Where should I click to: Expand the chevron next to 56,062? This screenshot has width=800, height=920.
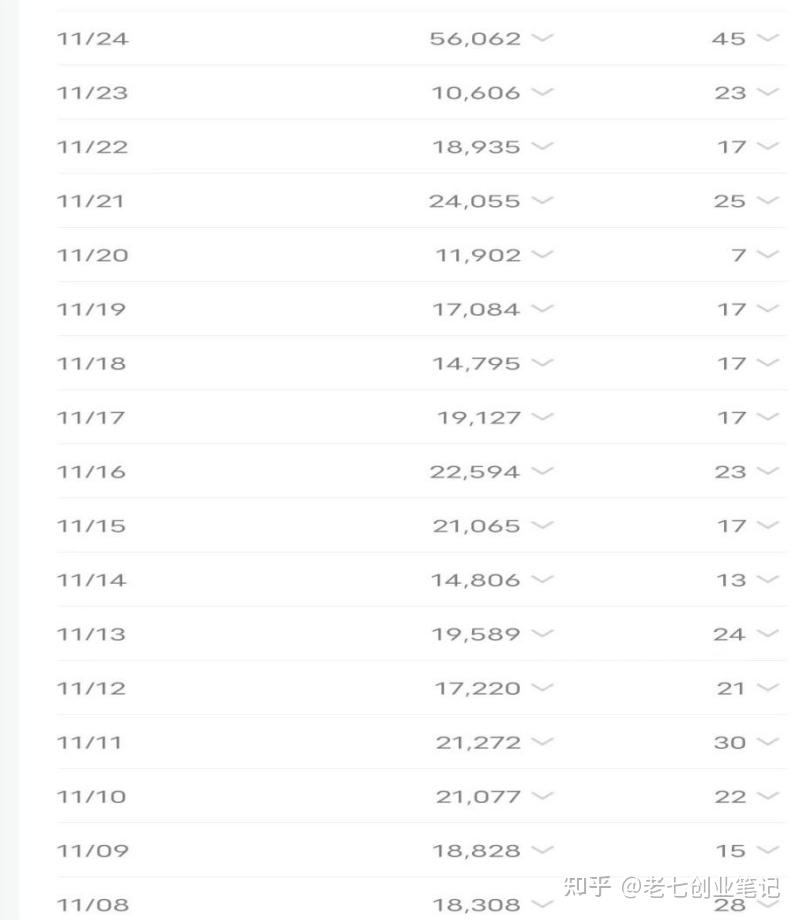[542, 38]
